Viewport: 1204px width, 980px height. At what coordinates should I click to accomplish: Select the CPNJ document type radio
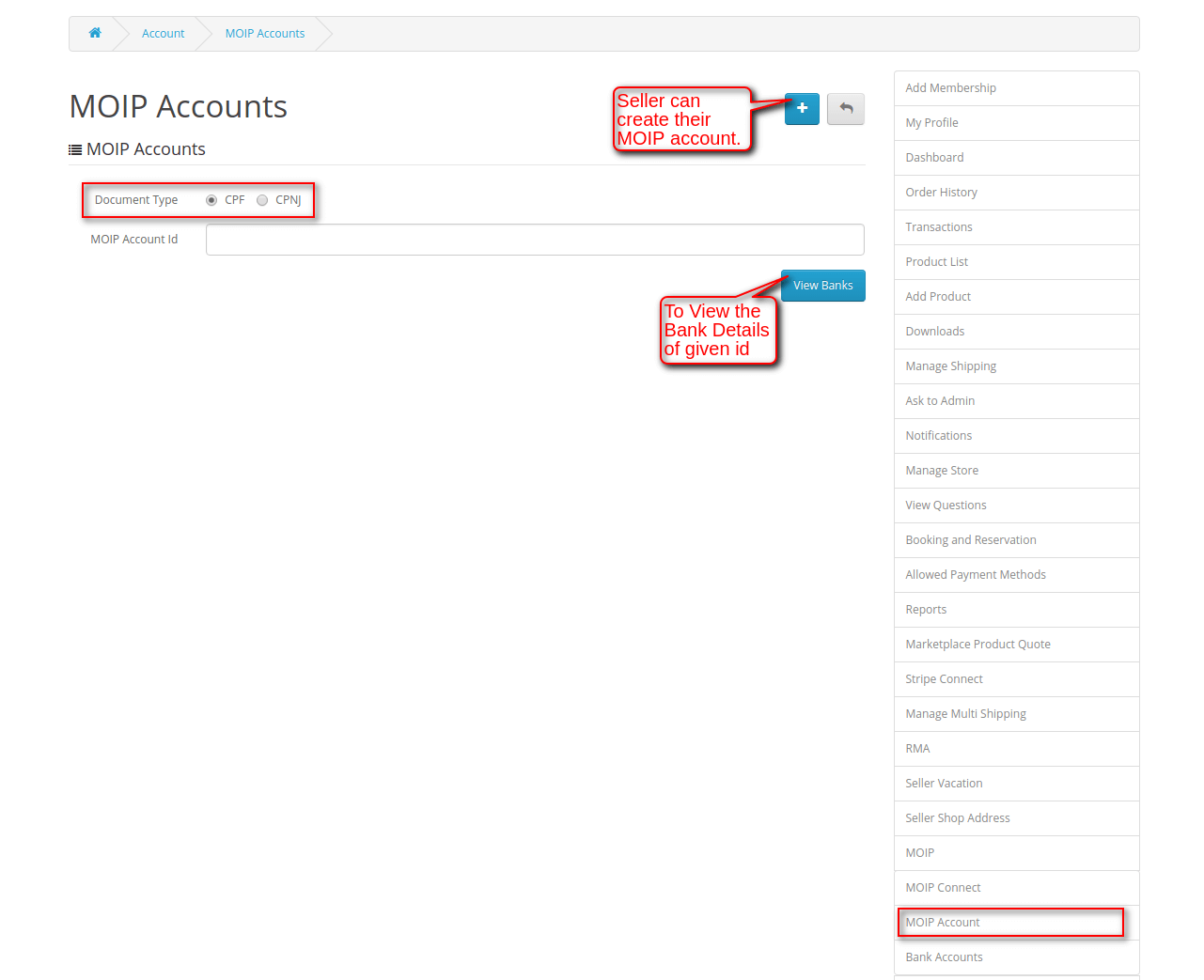coord(262,200)
